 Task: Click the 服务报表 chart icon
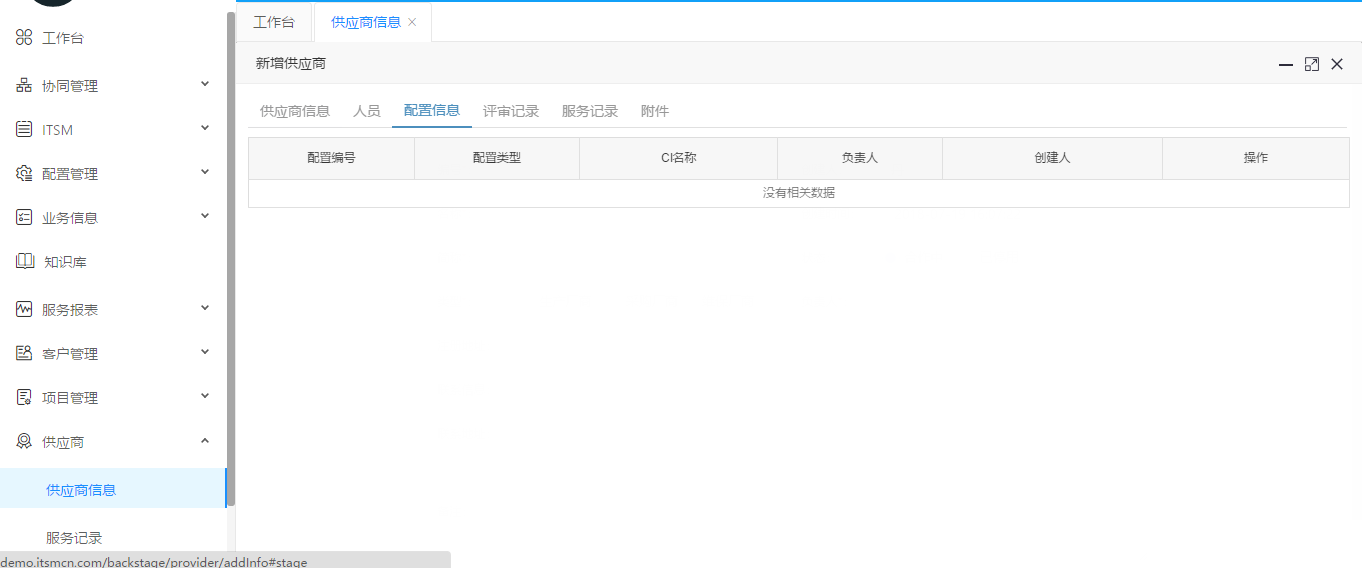coord(24,310)
